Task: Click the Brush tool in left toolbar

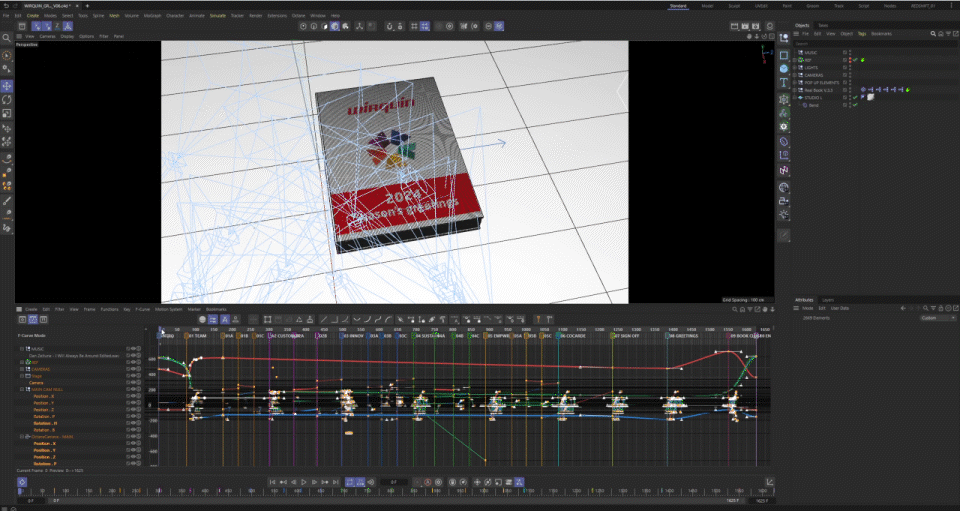Action: pos(7,201)
